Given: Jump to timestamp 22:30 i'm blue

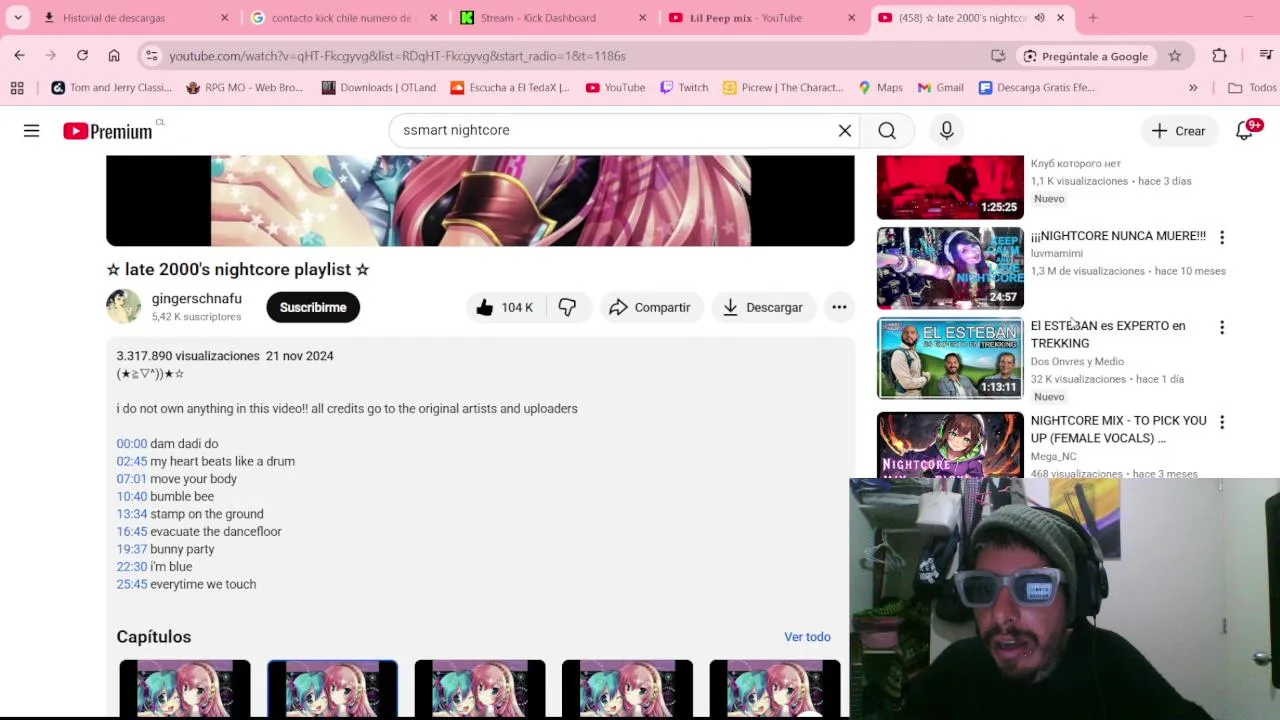Looking at the screenshot, I should (x=131, y=567).
